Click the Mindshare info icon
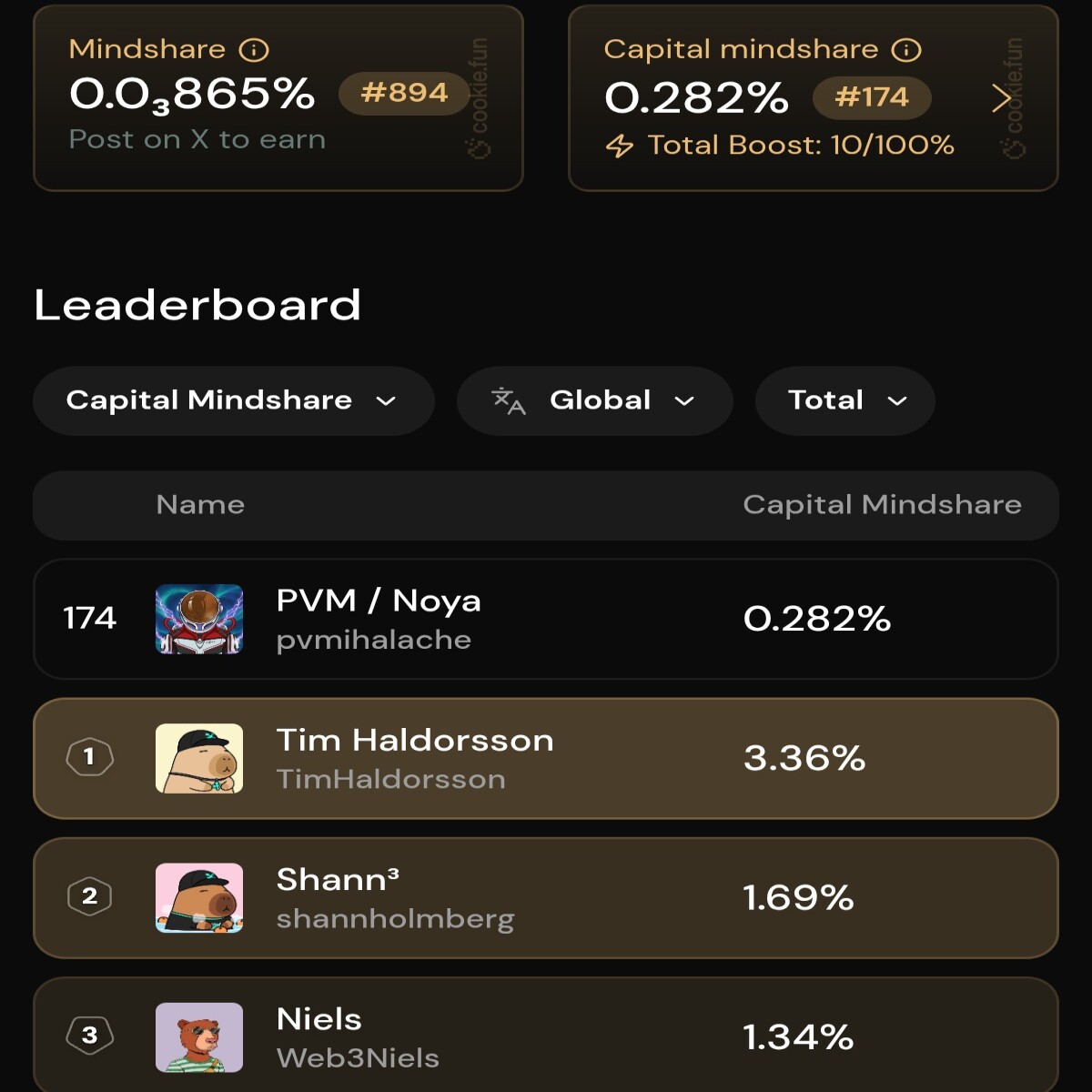The image size is (1092, 1092). (254, 50)
